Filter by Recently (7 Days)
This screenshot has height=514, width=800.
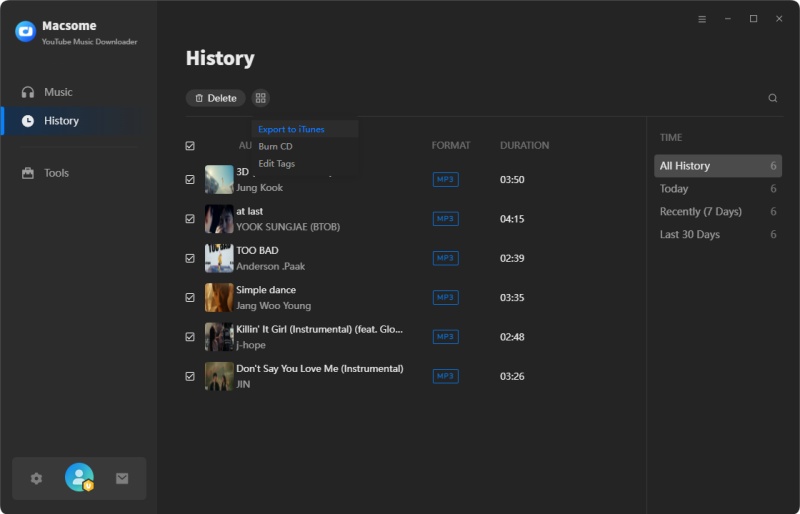click(718, 212)
